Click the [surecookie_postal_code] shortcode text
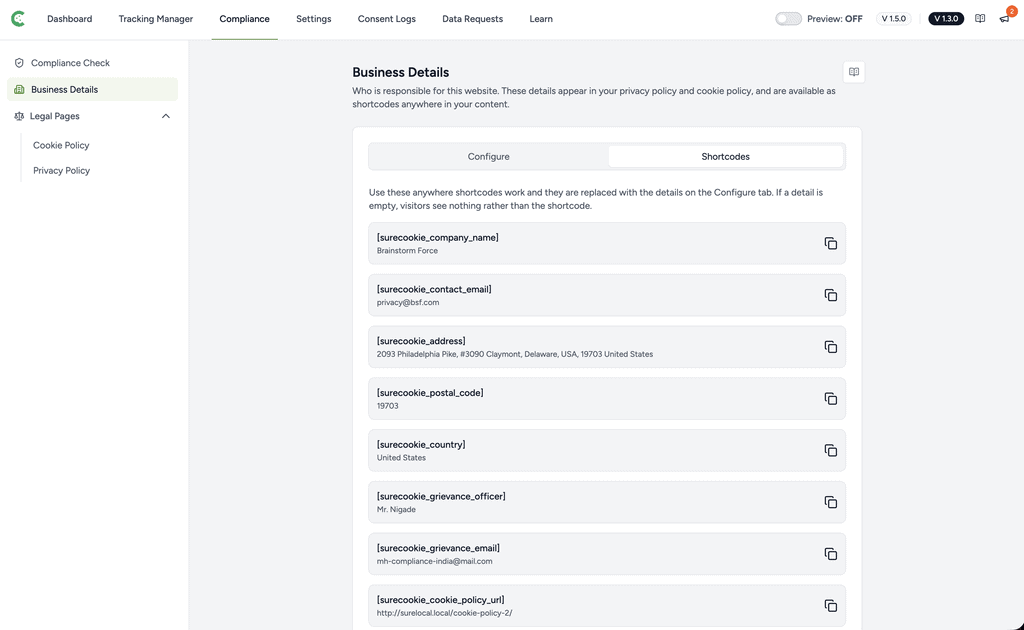1024x630 pixels. [x=430, y=392]
